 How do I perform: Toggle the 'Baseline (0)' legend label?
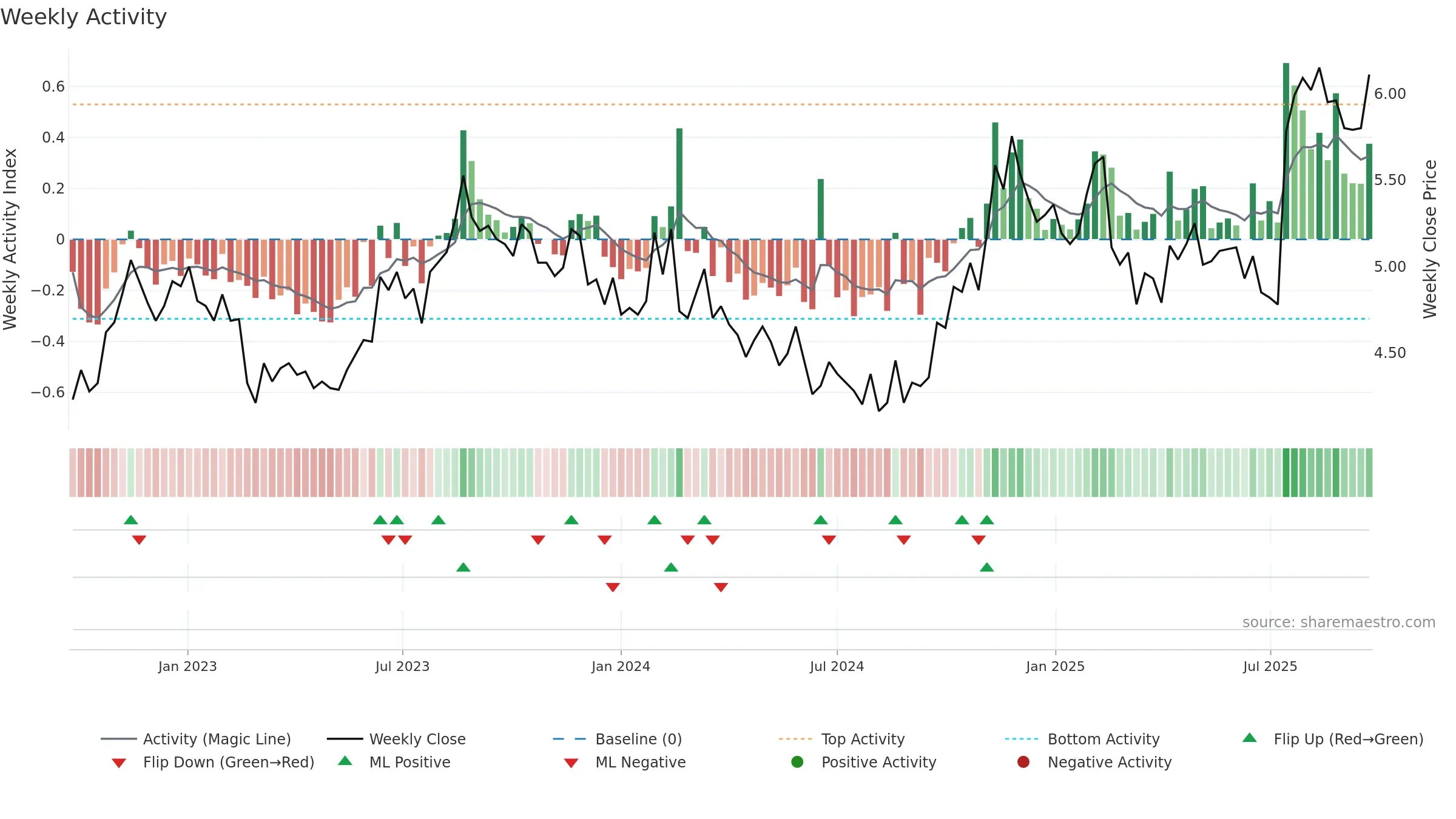pos(639,739)
